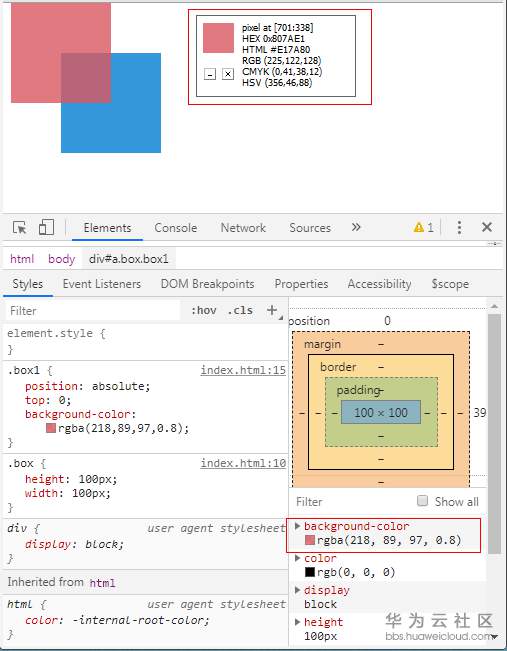Click the -internal-root-color value
This screenshot has width=507, height=651.
pos(137,620)
